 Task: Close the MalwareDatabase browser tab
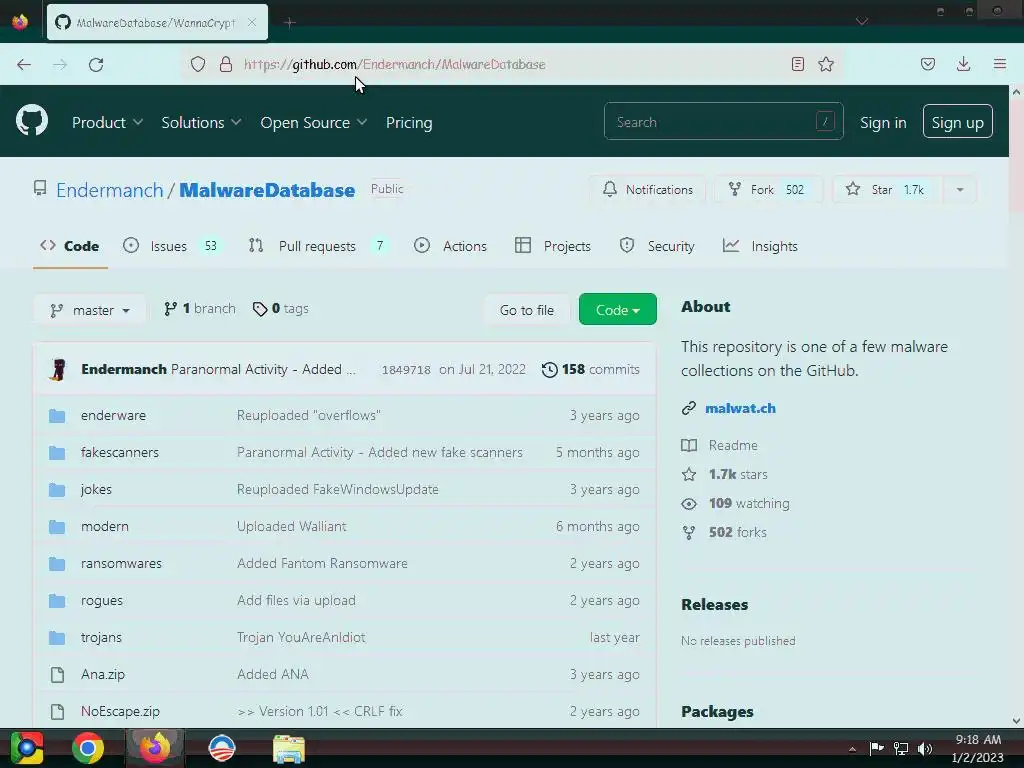[251, 22]
